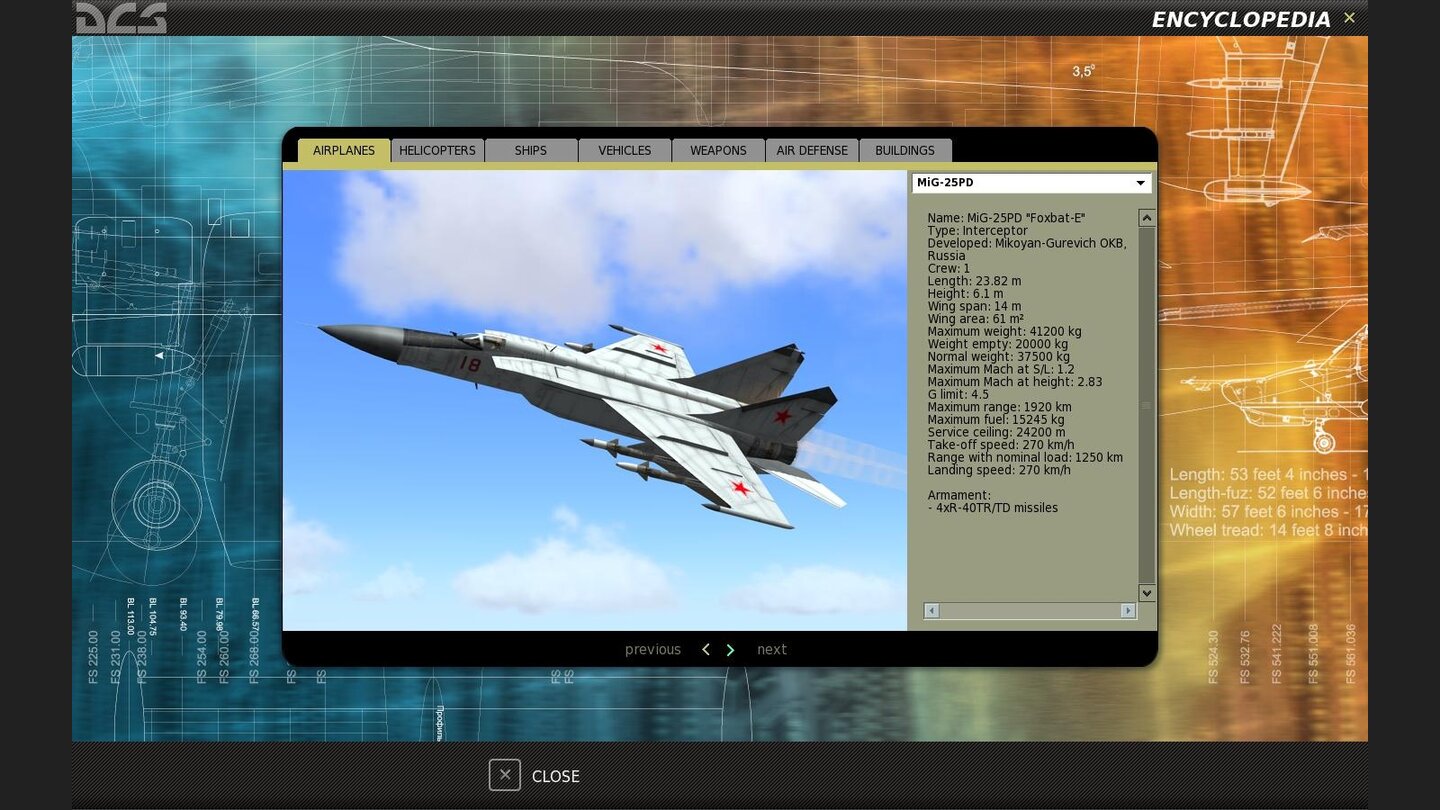Image resolution: width=1440 pixels, height=810 pixels.
Task: Click the 'Crew: 1' line
Action: [x=949, y=269]
